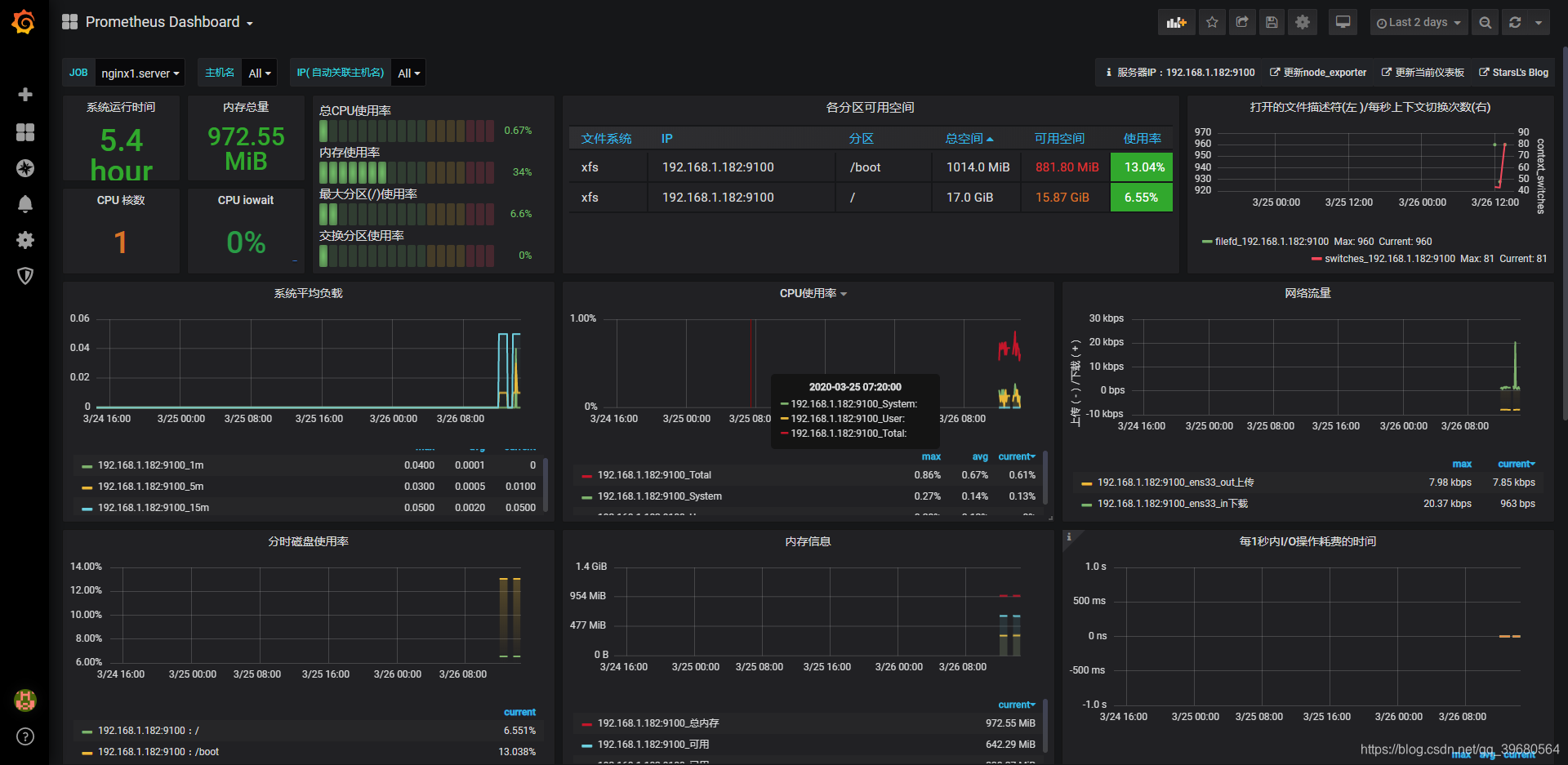Open the Alerting bell icon
1568x765 pixels.
point(25,204)
